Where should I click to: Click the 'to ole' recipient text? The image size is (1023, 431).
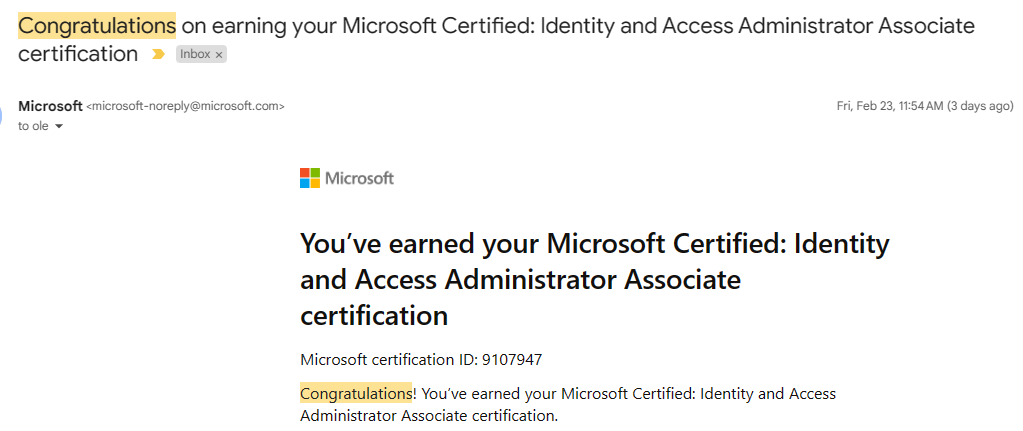tap(33, 126)
